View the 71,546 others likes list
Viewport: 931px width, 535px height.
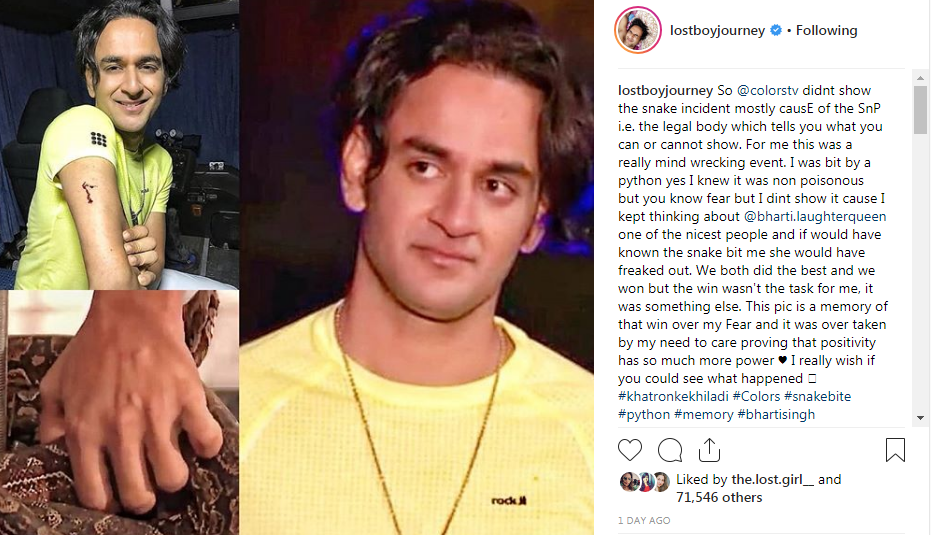coord(719,498)
